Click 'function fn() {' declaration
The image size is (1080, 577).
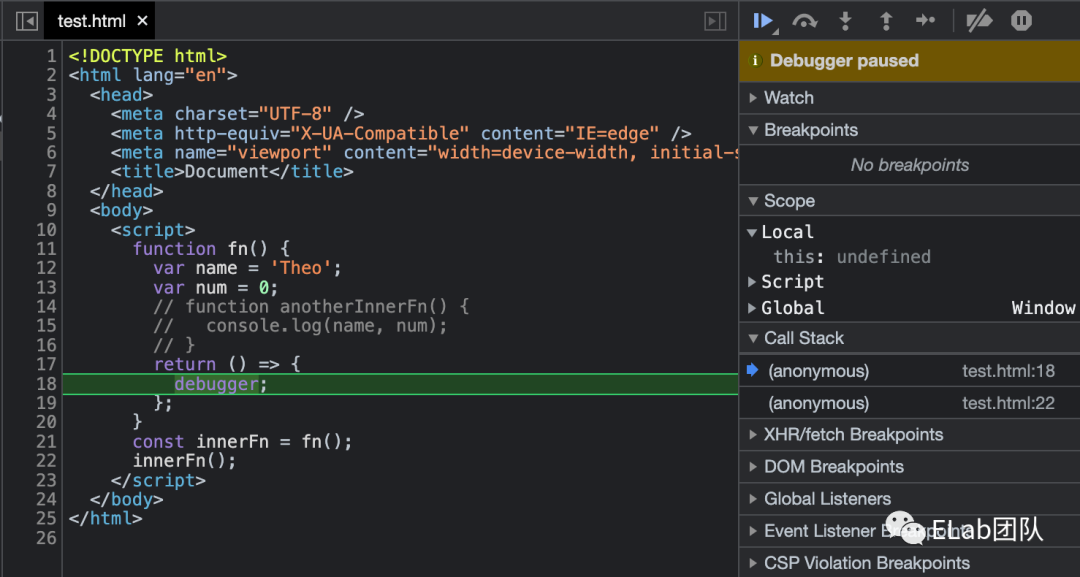(211, 249)
